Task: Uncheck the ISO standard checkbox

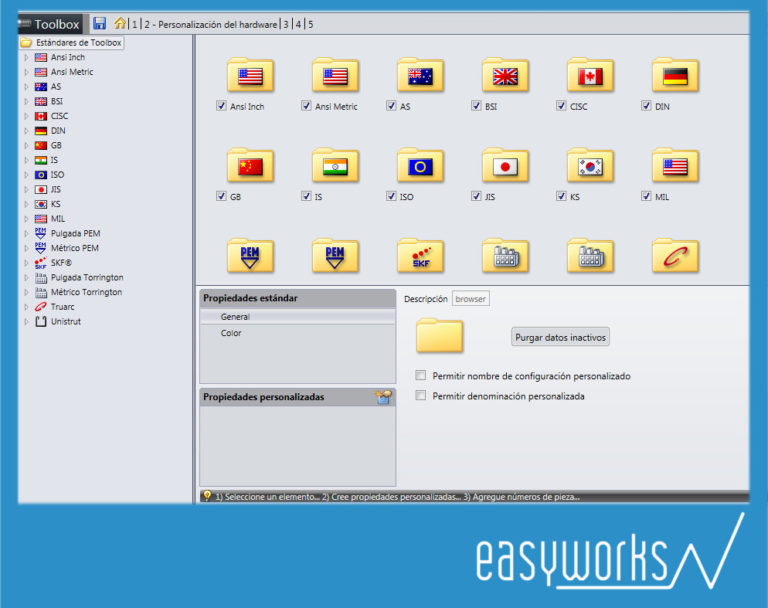Action: [x=391, y=196]
